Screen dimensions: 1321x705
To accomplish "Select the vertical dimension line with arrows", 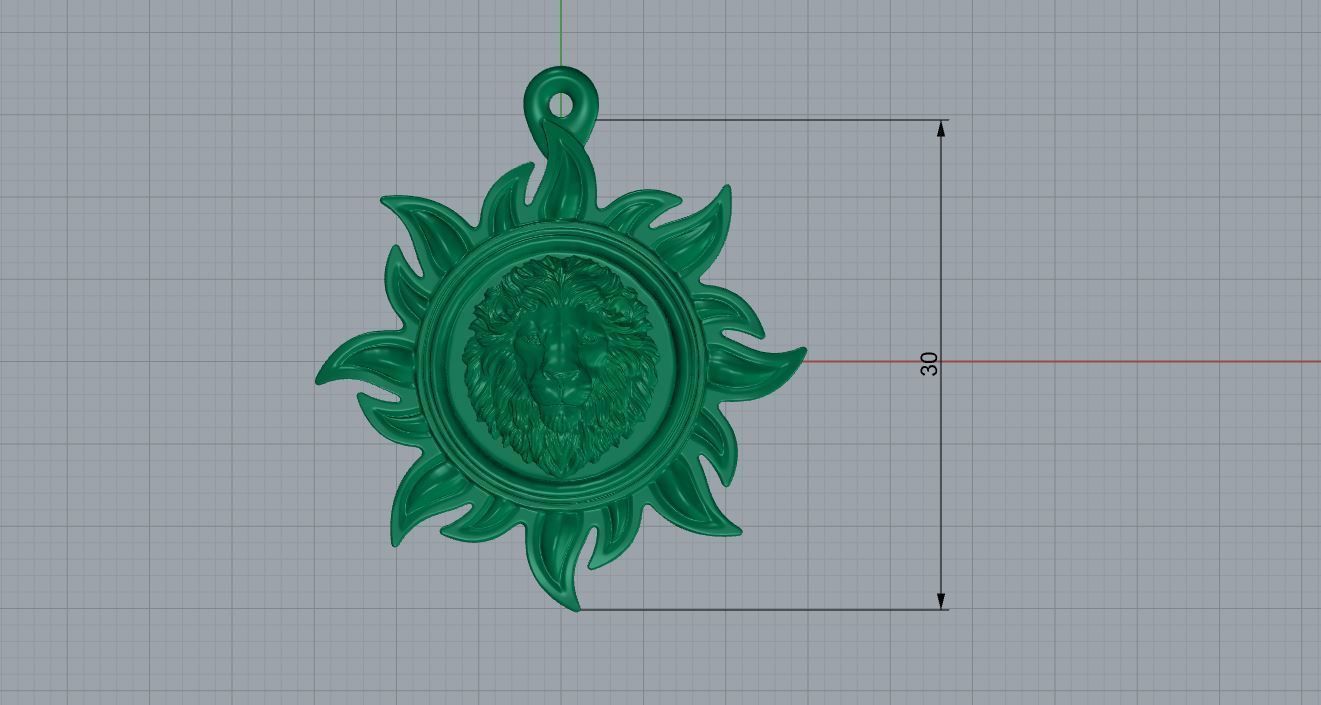I will [x=941, y=365].
